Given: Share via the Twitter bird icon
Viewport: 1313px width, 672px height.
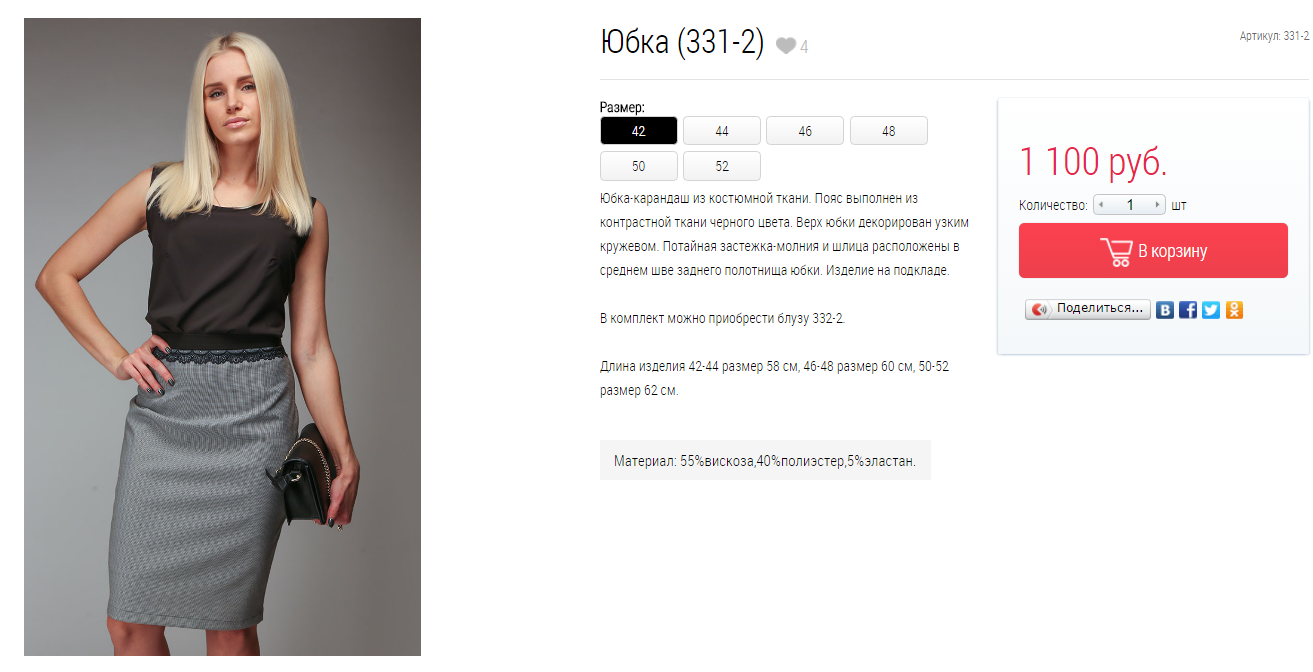Looking at the screenshot, I should 1211,310.
